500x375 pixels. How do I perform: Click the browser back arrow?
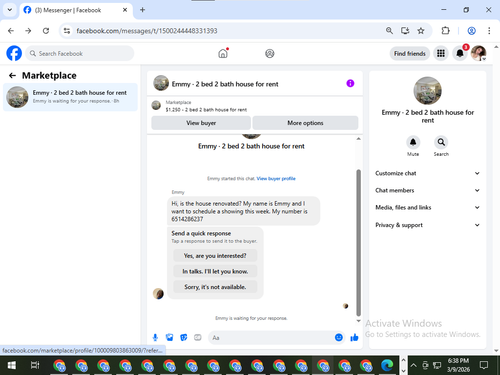(x=11, y=31)
